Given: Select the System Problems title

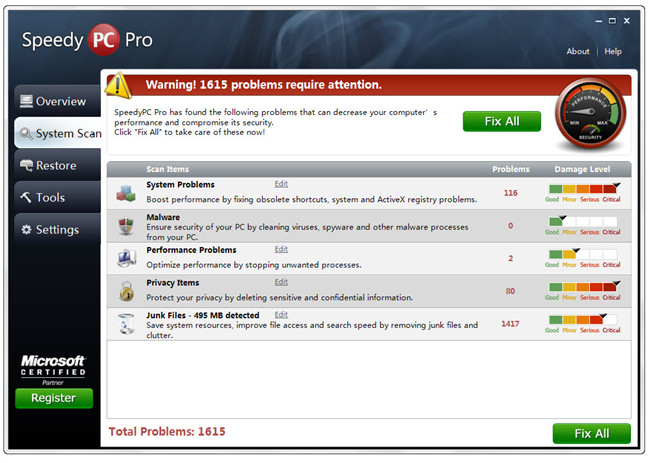Looking at the screenshot, I should click(180, 184).
